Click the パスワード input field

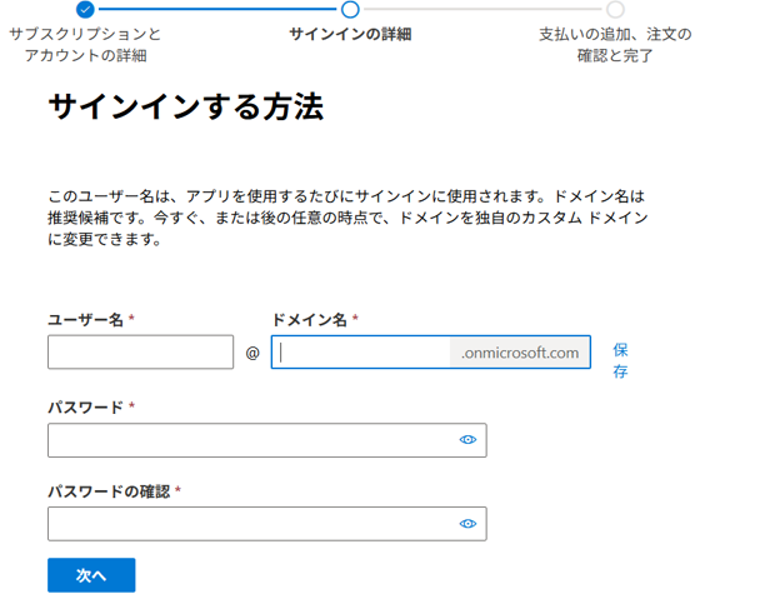click(267, 440)
